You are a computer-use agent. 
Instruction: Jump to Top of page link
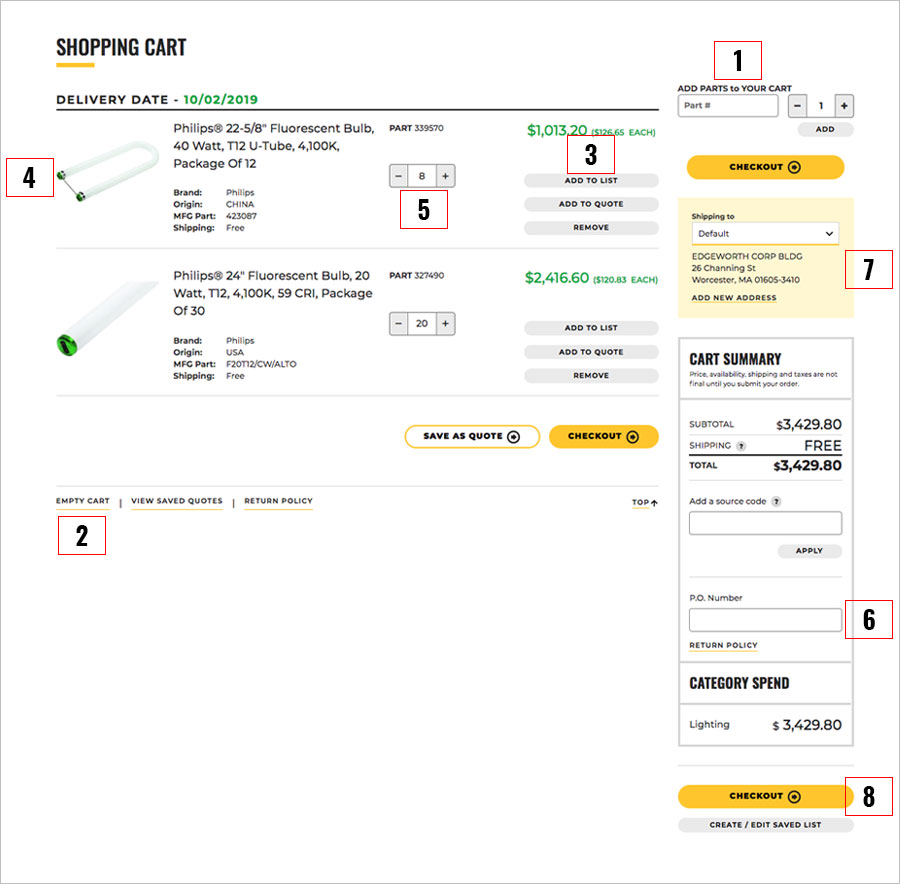pos(644,503)
